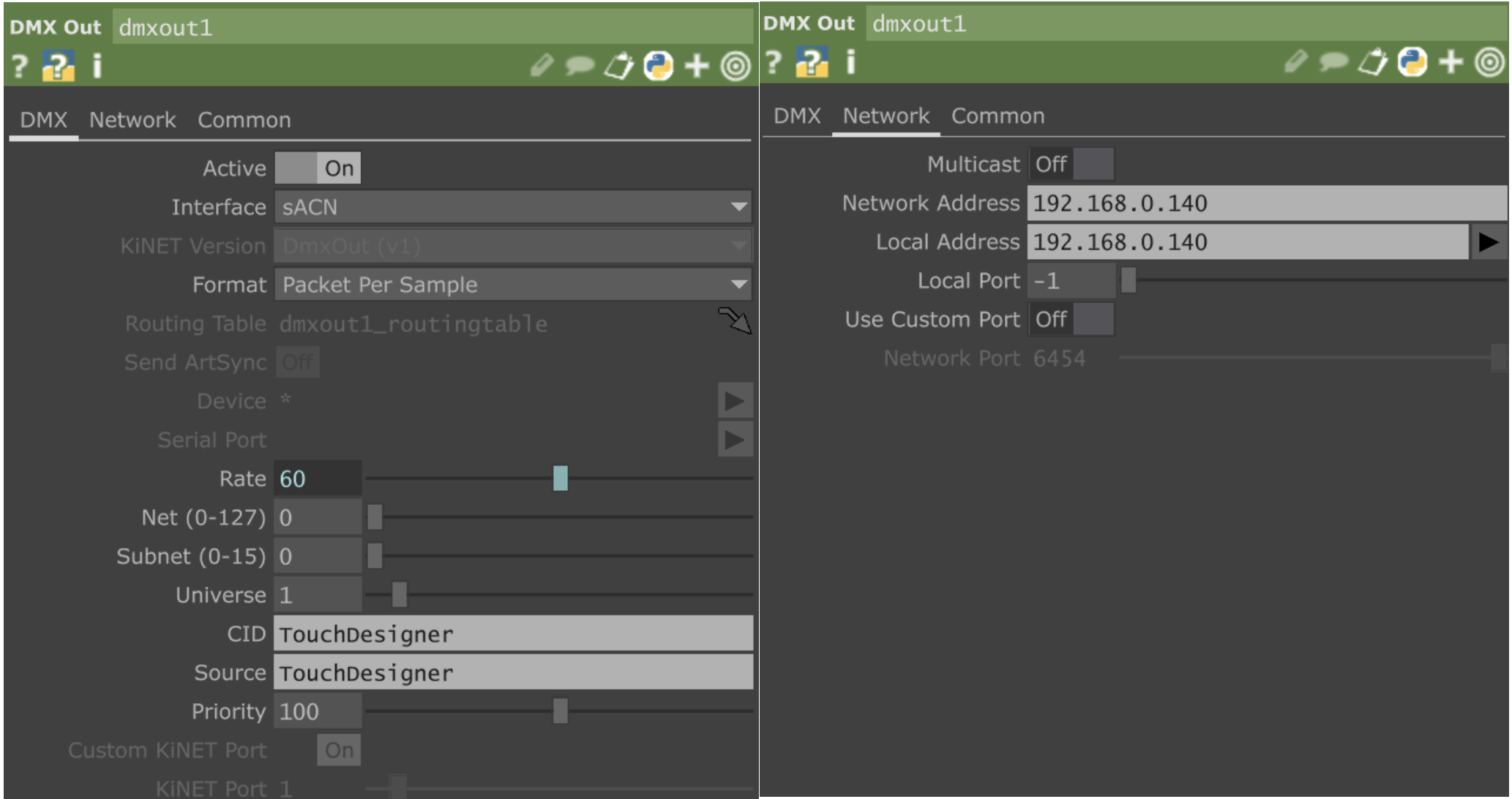Open Local Address arrow menu
Screen dimensions: 1512x799
pyautogui.click(x=1489, y=242)
